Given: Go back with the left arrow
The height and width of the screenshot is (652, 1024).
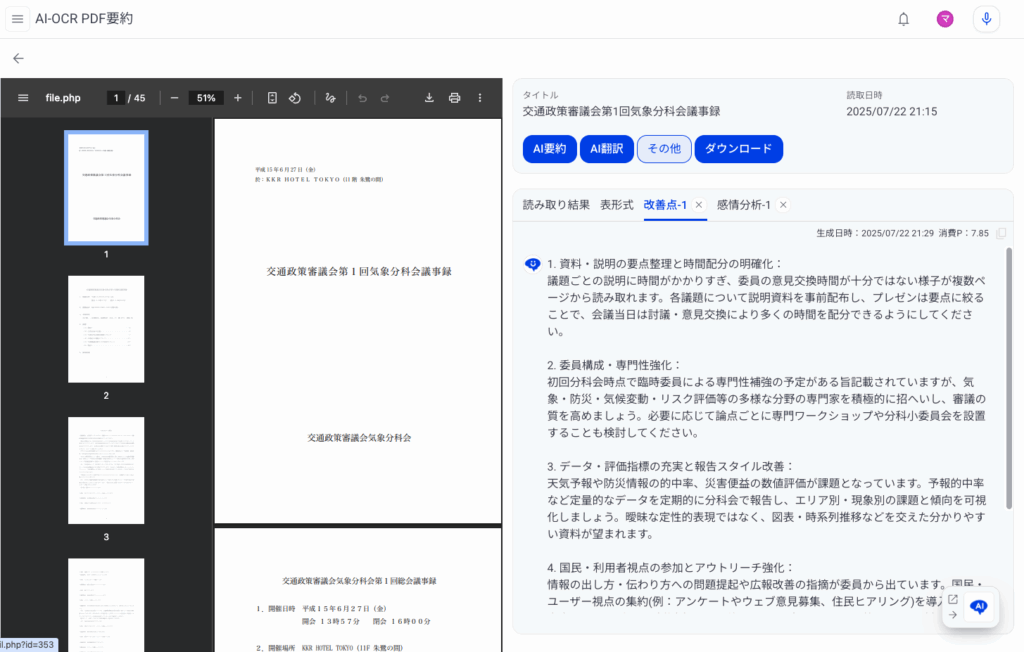Looking at the screenshot, I should (x=18, y=58).
